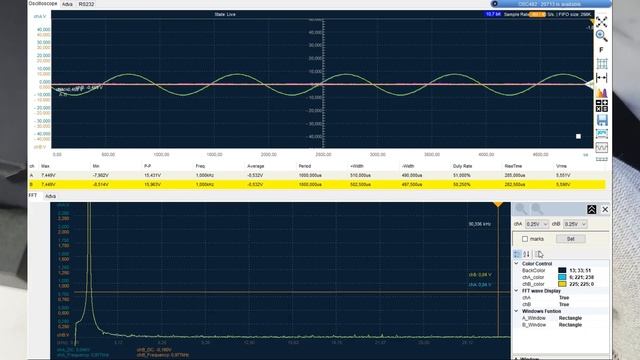Collapse the FFT wave Display section
The width and height of the screenshot is (640, 360).
(516, 291)
